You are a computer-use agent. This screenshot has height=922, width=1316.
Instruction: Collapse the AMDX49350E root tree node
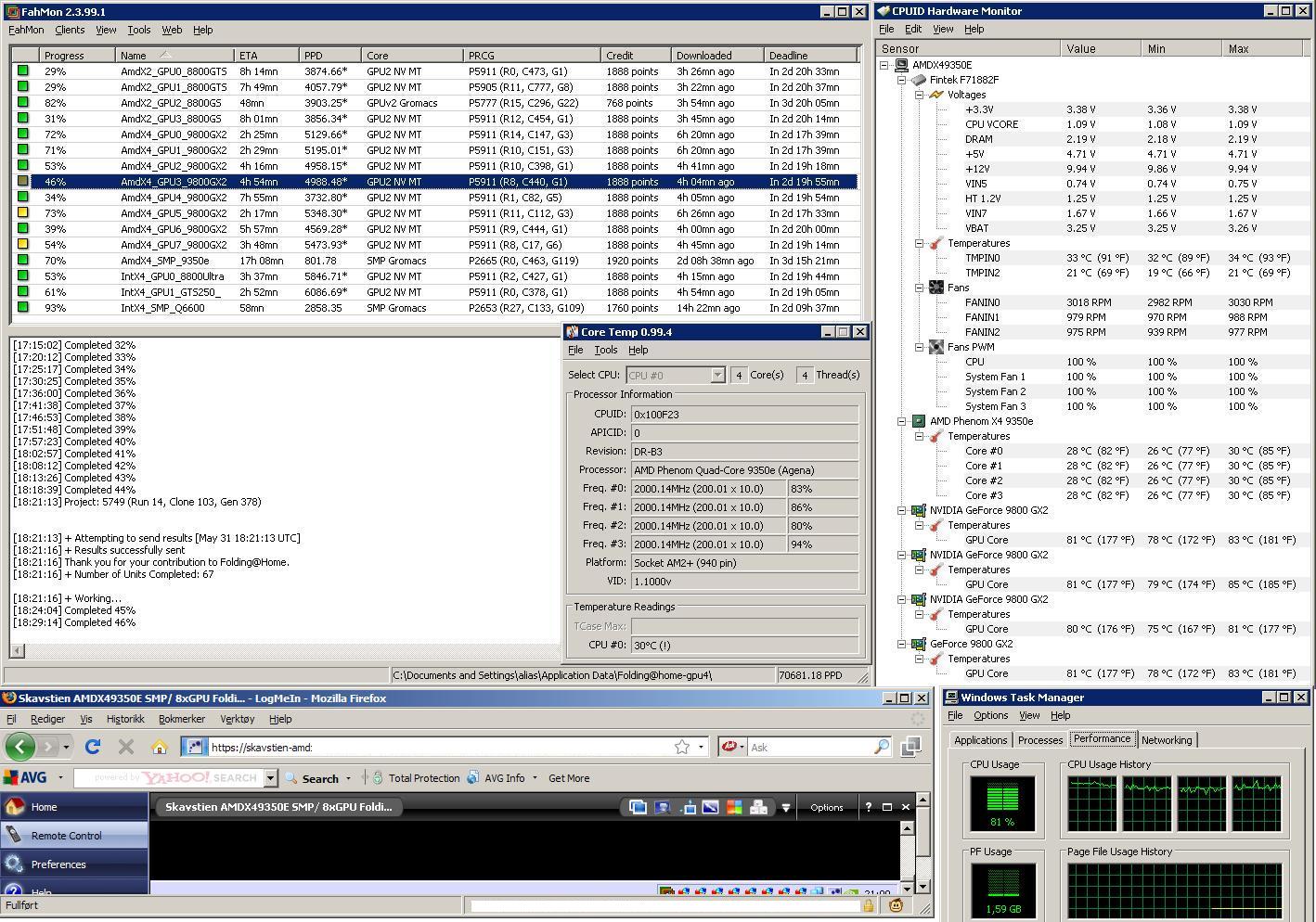tap(884, 65)
